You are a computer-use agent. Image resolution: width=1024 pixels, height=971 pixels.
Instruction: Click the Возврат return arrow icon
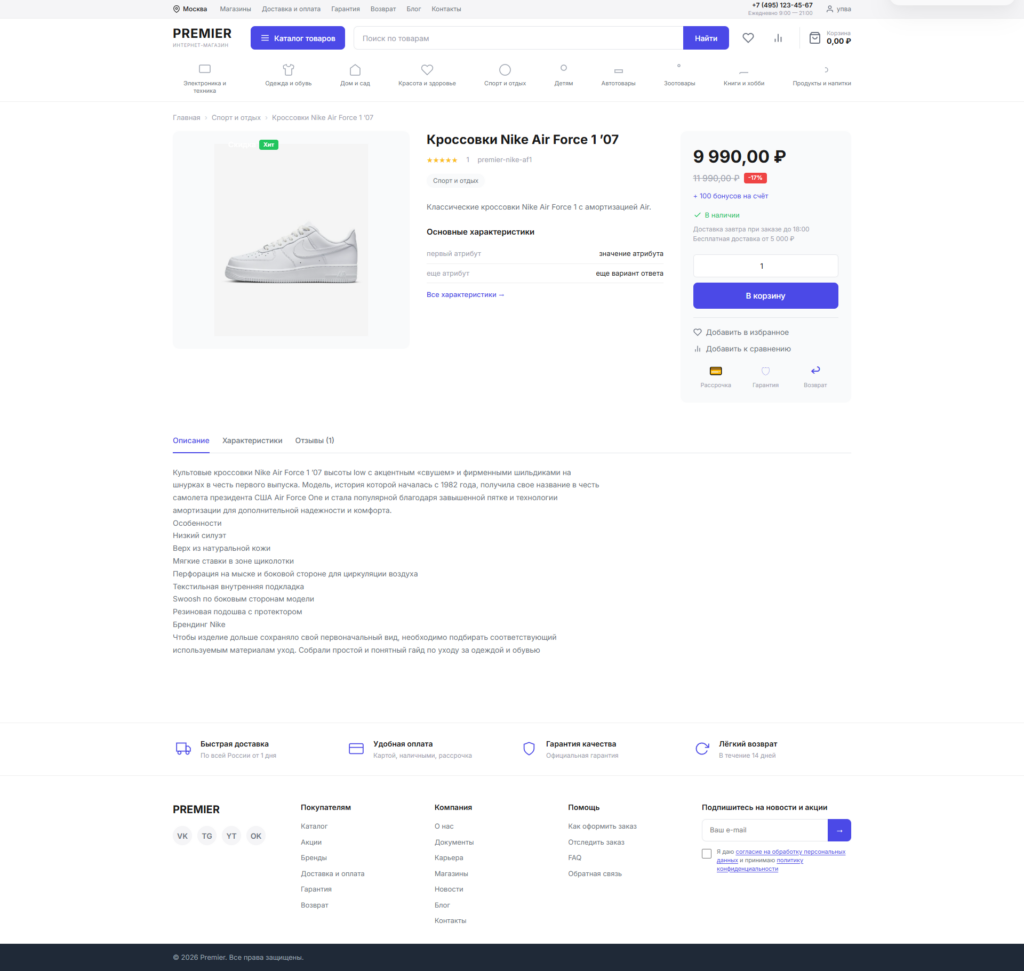point(815,370)
